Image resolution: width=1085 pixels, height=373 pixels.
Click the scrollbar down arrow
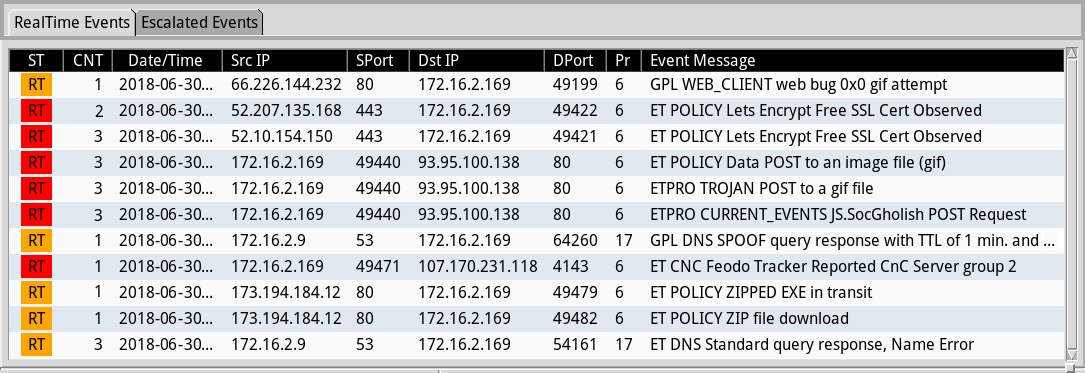click(1072, 355)
